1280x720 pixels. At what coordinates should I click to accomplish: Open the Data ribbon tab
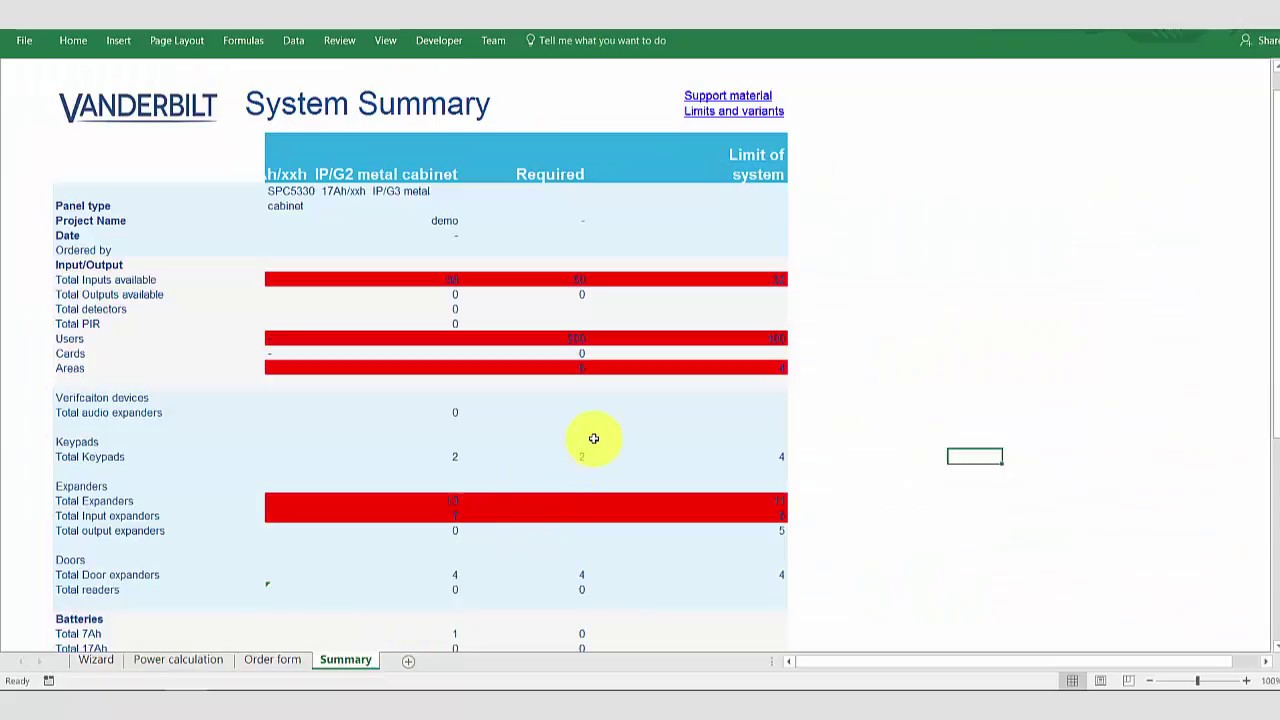click(x=293, y=41)
